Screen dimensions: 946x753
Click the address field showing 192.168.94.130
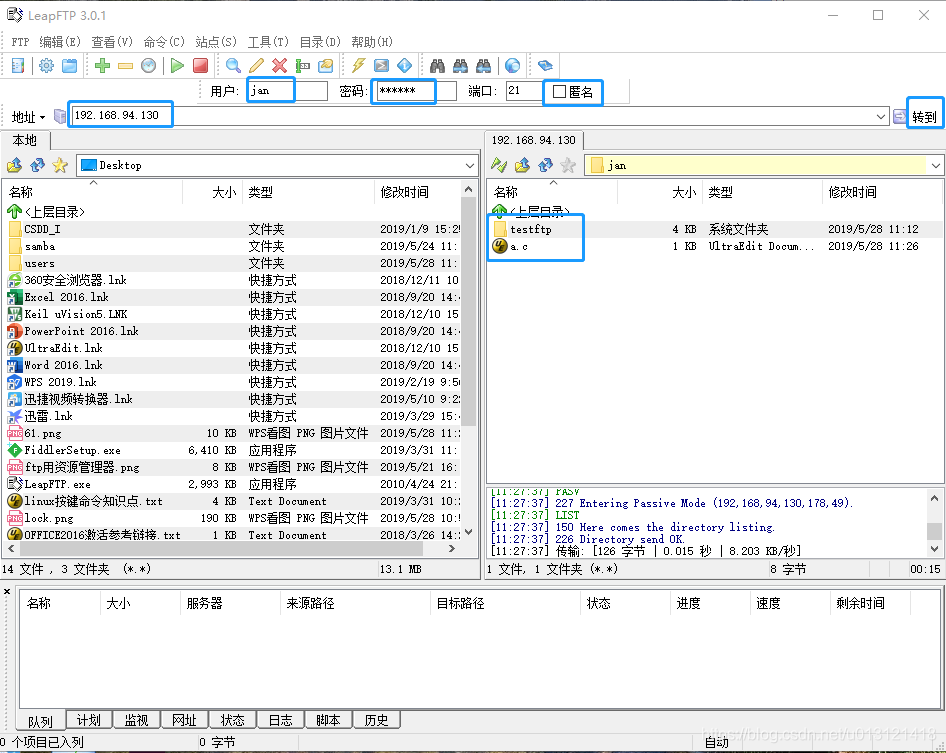tap(478, 116)
